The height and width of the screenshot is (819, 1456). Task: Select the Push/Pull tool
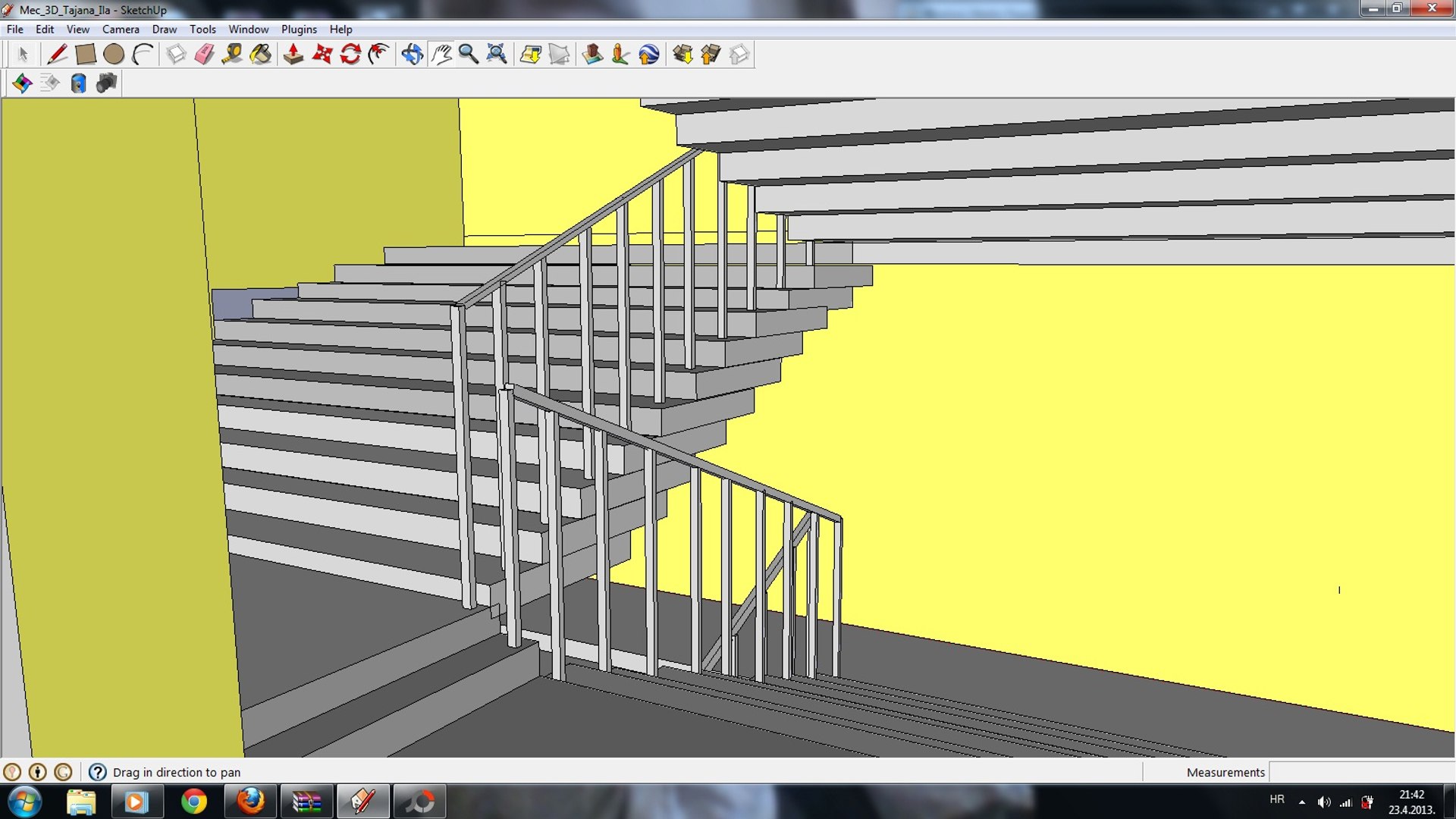293,55
